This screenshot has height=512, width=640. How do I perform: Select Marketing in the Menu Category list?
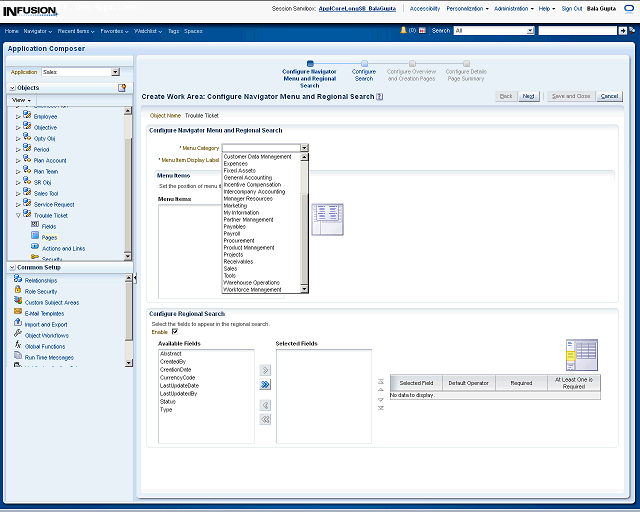[235, 205]
